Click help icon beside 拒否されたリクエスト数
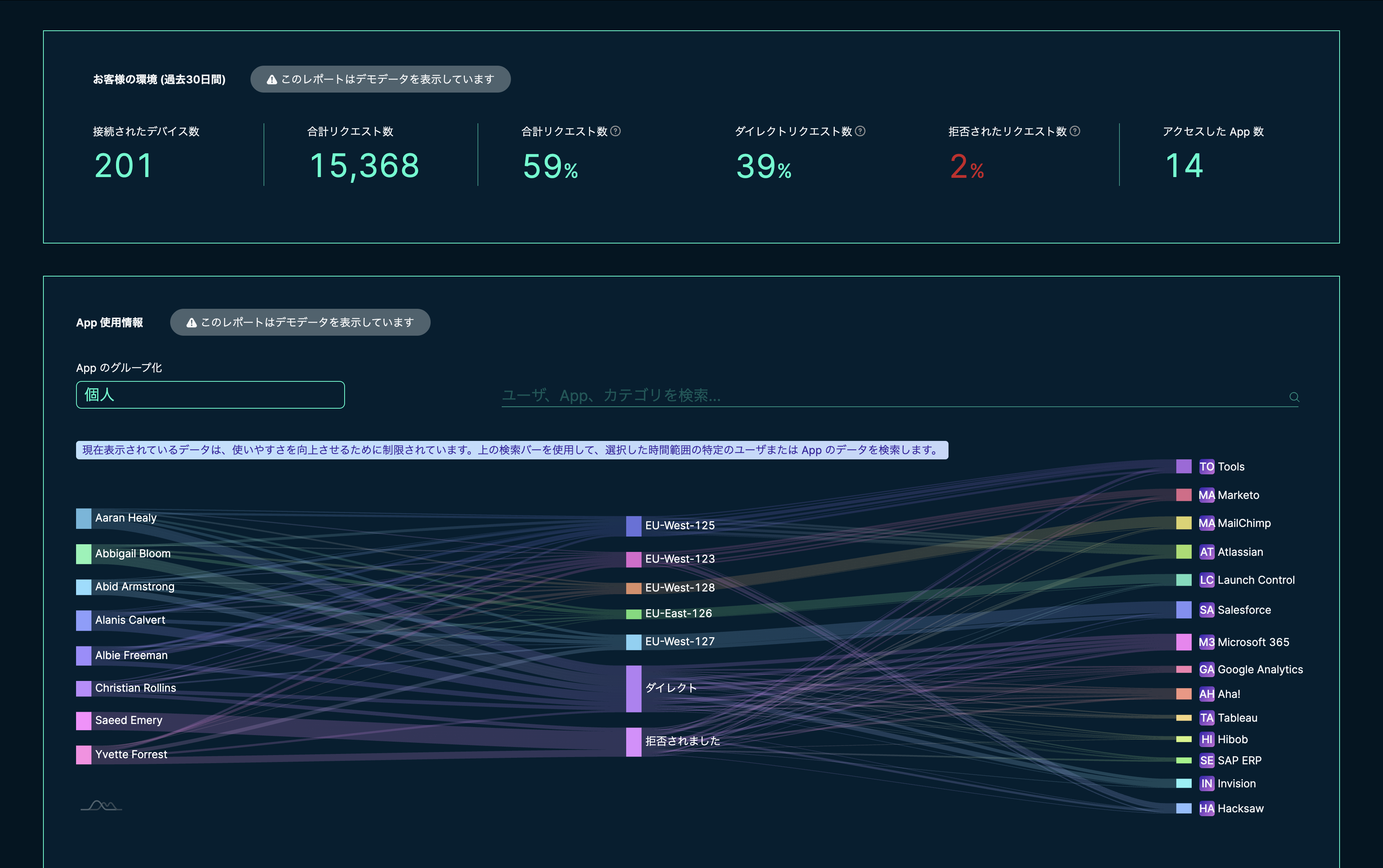The height and width of the screenshot is (868, 1383). [x=1075, y=131]
